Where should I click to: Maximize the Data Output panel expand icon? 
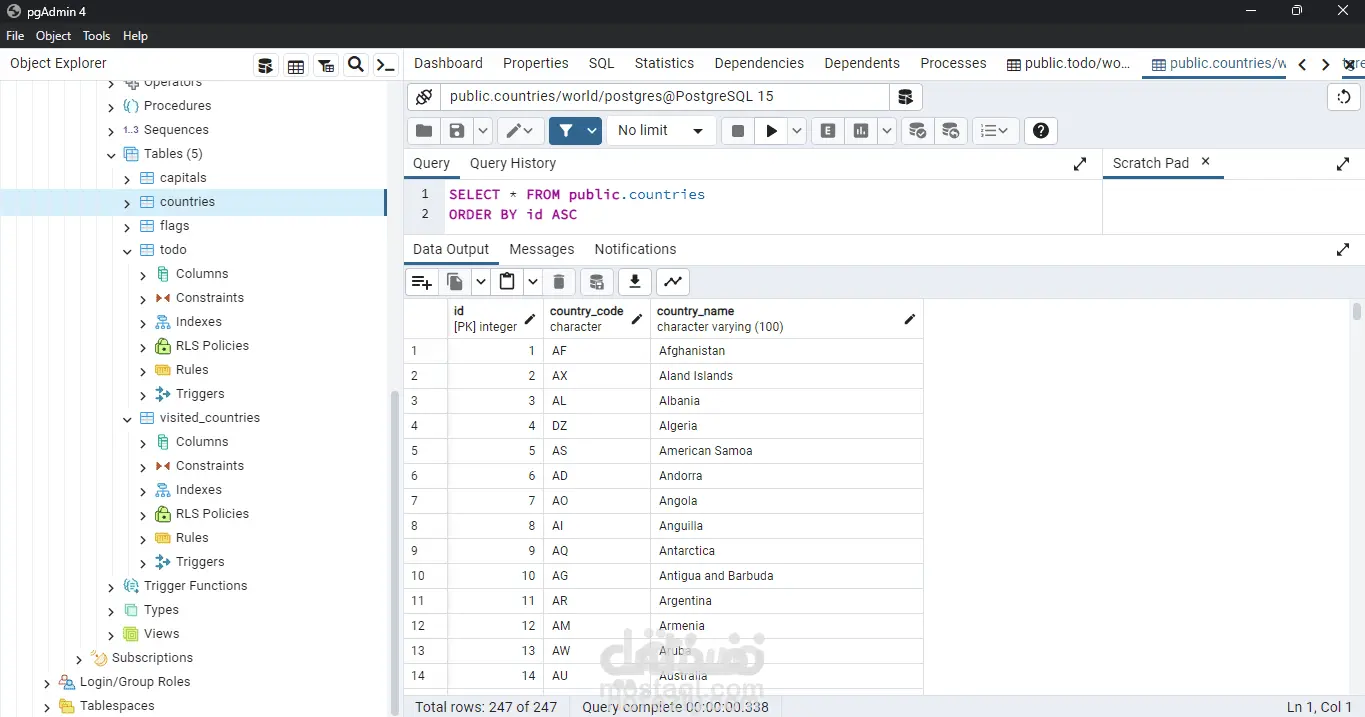click(x=1343, y=250)
